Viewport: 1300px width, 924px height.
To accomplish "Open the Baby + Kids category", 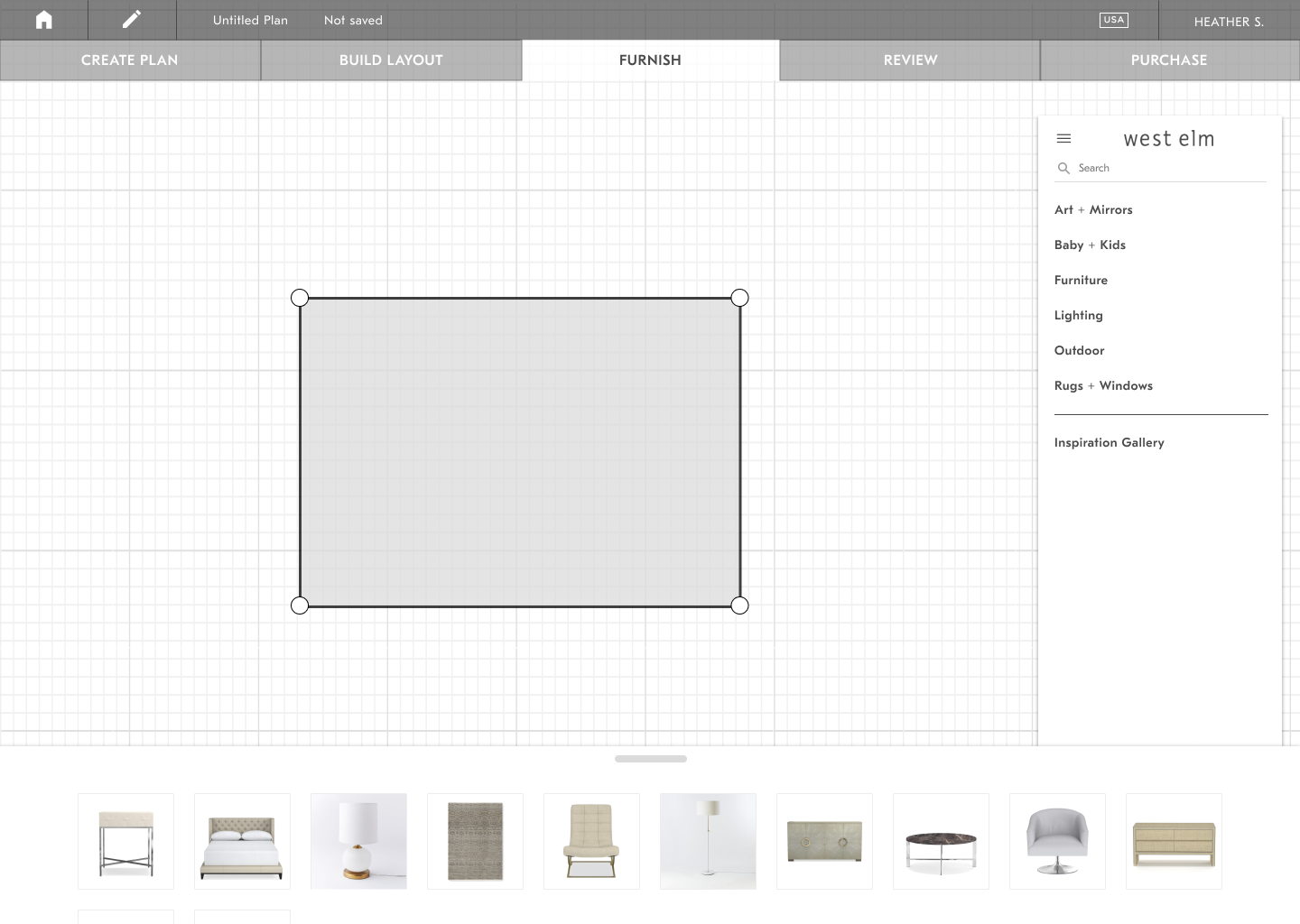I will point(1090,245).
